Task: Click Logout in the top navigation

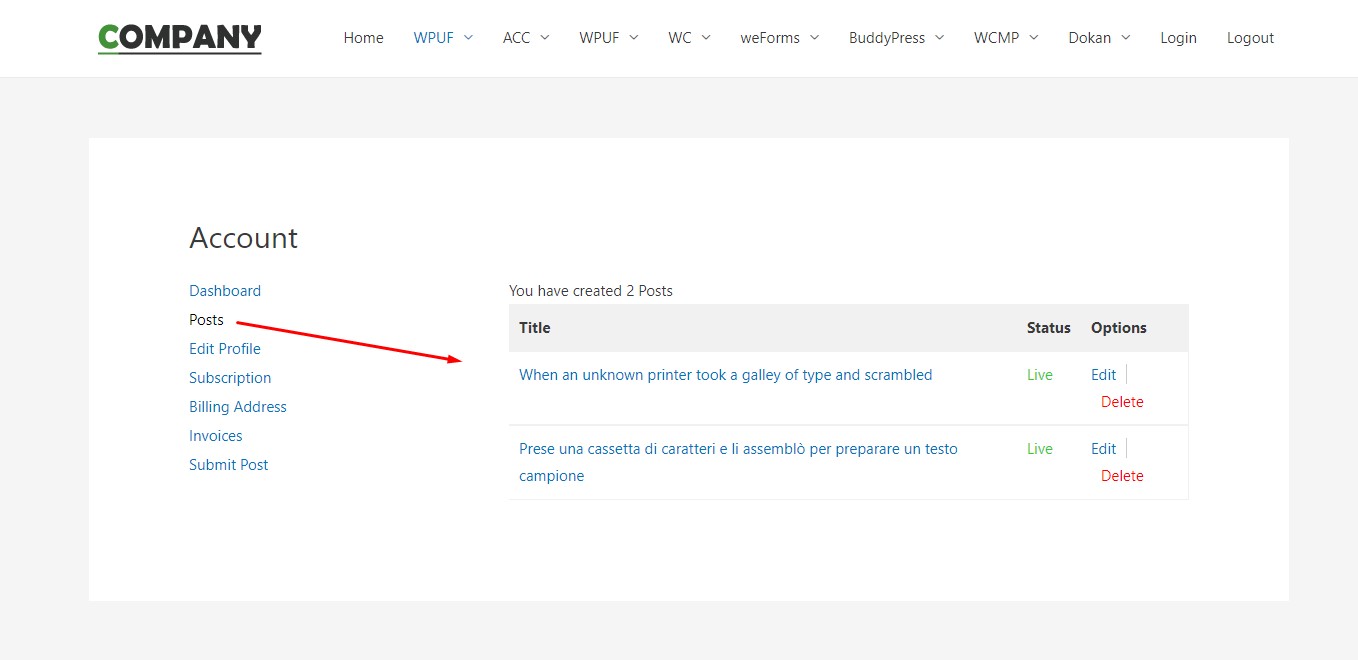Action: 1250,38
